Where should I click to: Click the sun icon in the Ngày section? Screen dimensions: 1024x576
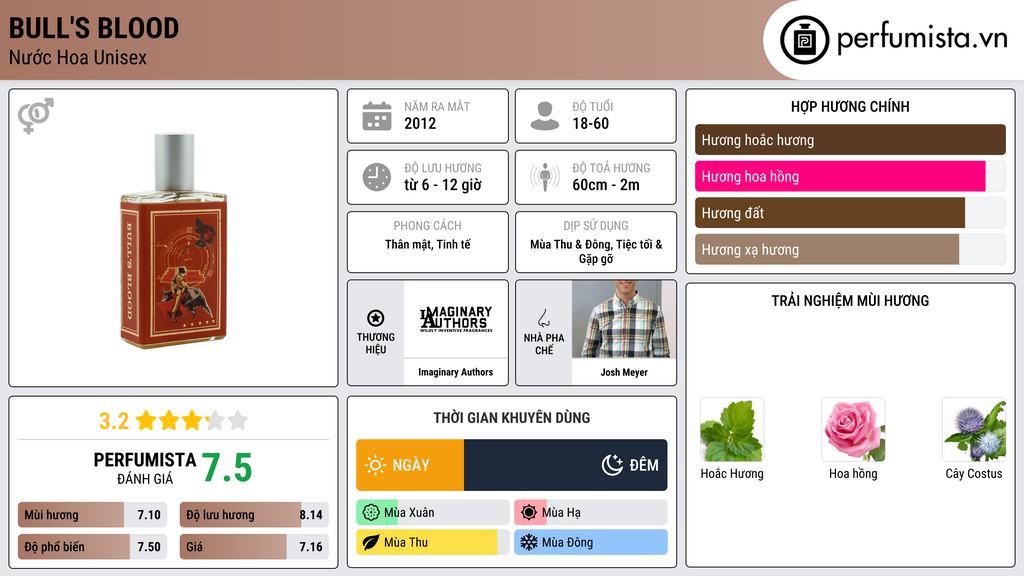click(x=376, y=465)
